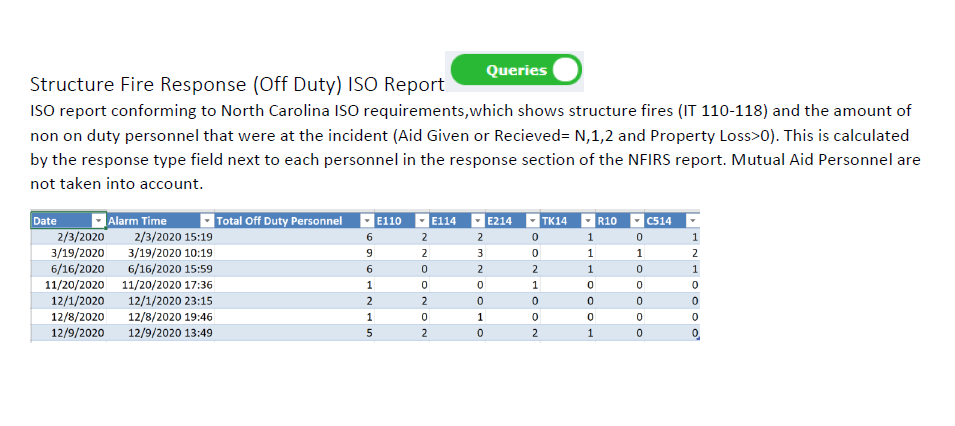Open the Alarm Time column filter dropdown
Screen dimensions: 955x426
(x=207, y=221)
